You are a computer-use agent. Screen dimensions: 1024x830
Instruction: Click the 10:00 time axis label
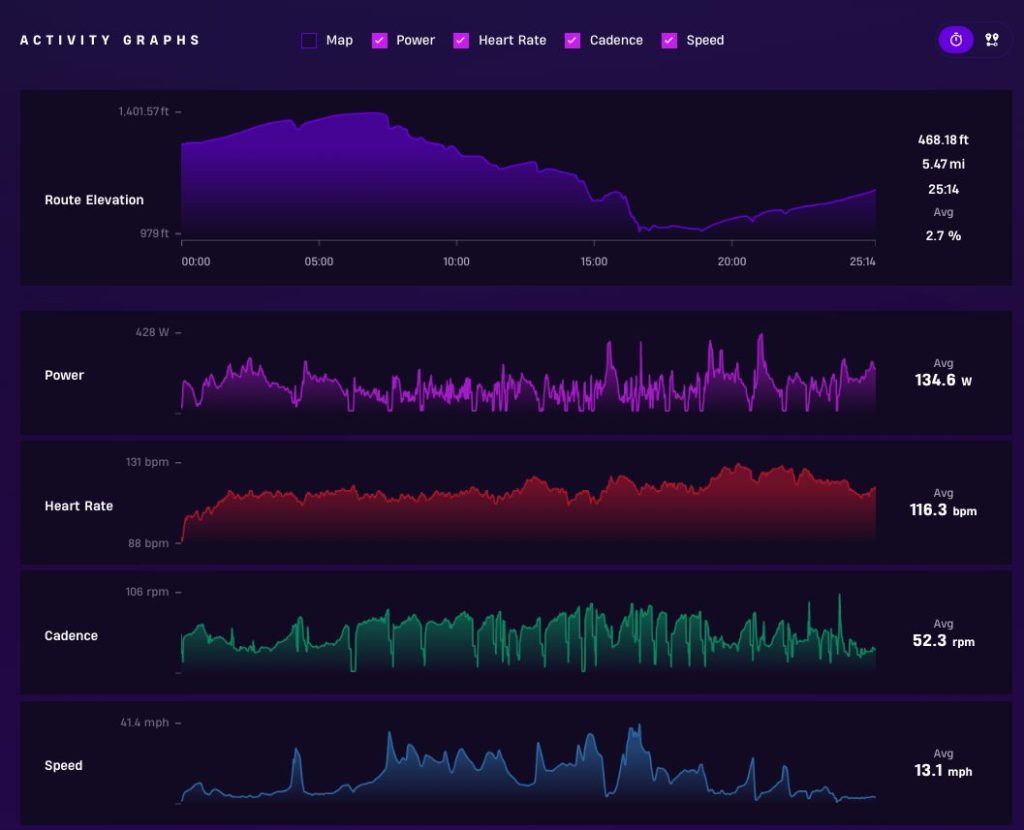456,262
